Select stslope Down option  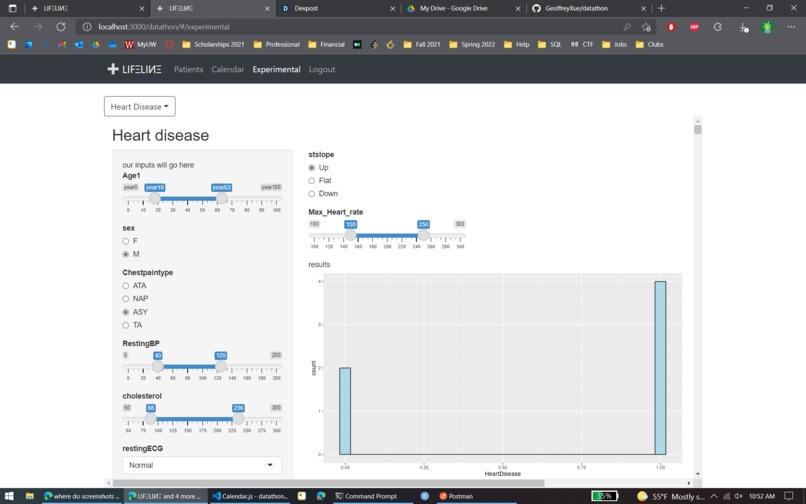(x=312, y=194)
